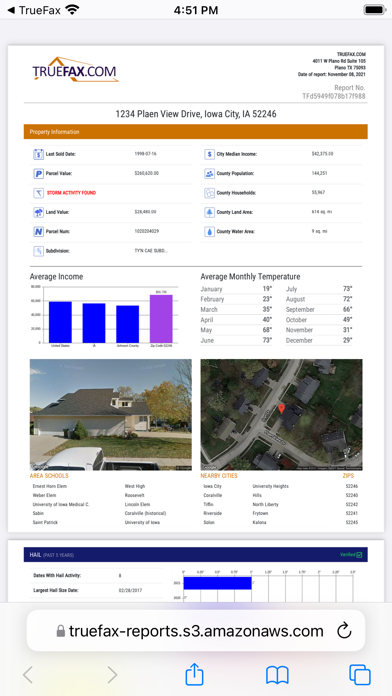Screen dimensions: 392x696
Task: Click the storm activity icon
Action: click(x=38, y=193)
